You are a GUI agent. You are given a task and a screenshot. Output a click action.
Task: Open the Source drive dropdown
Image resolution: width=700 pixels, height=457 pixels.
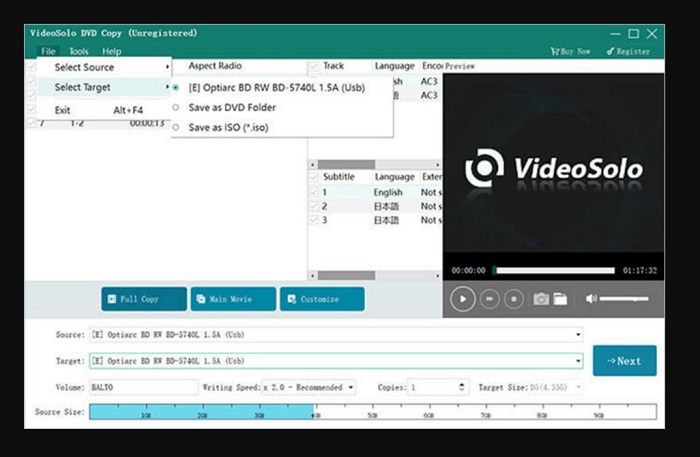click(x=578, y=335)
